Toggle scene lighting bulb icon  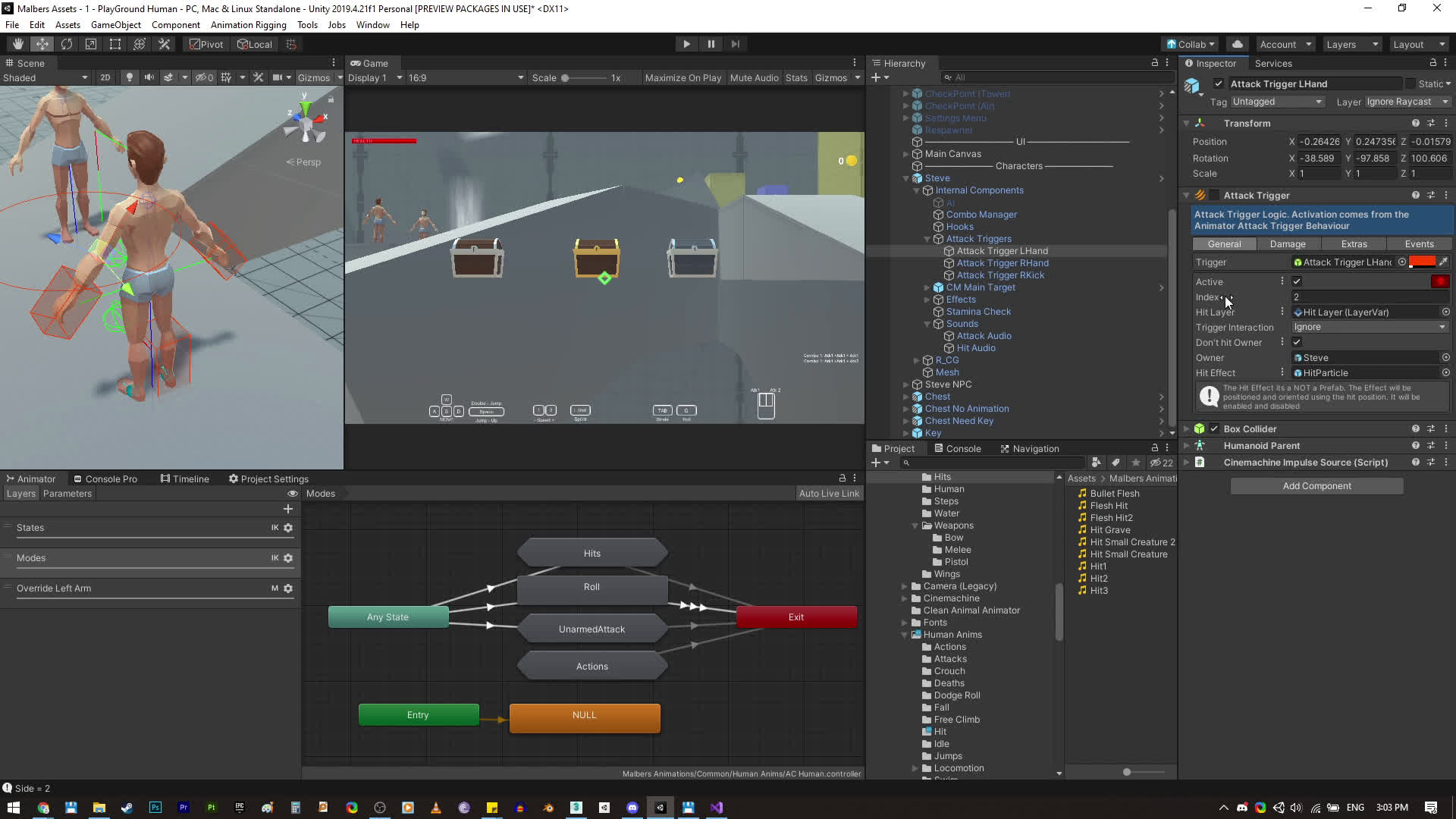click(129, 77)
